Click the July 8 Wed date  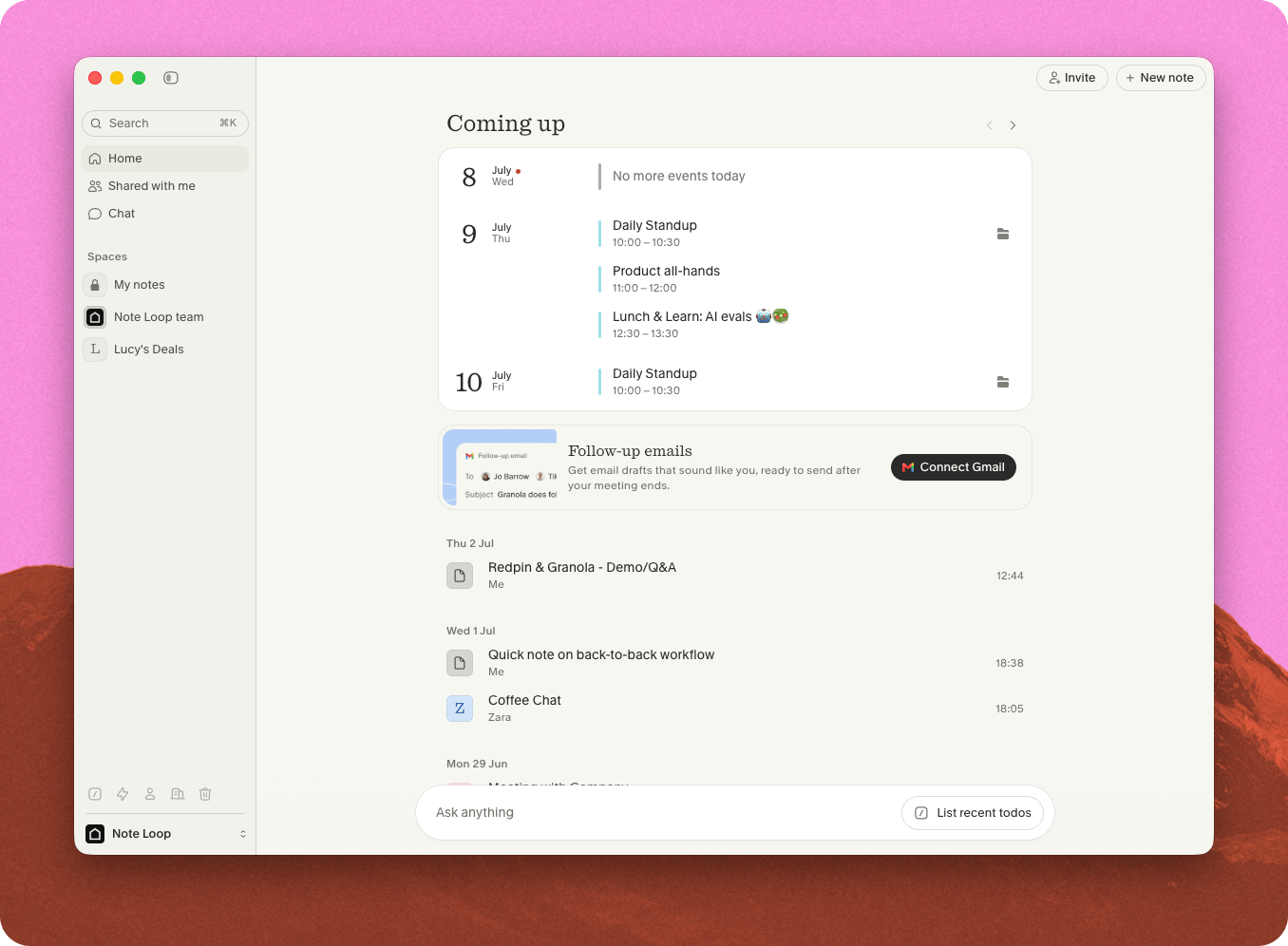490,177
